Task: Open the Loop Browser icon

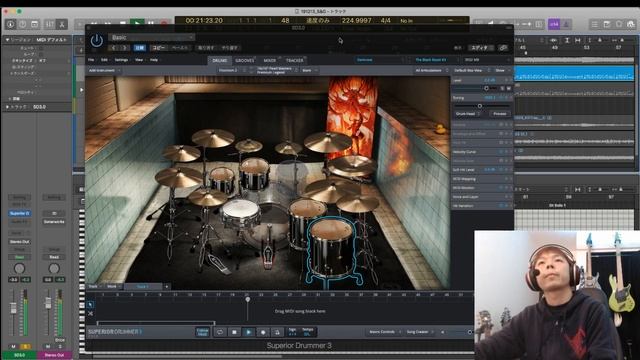Action: [x=619, y=24]
